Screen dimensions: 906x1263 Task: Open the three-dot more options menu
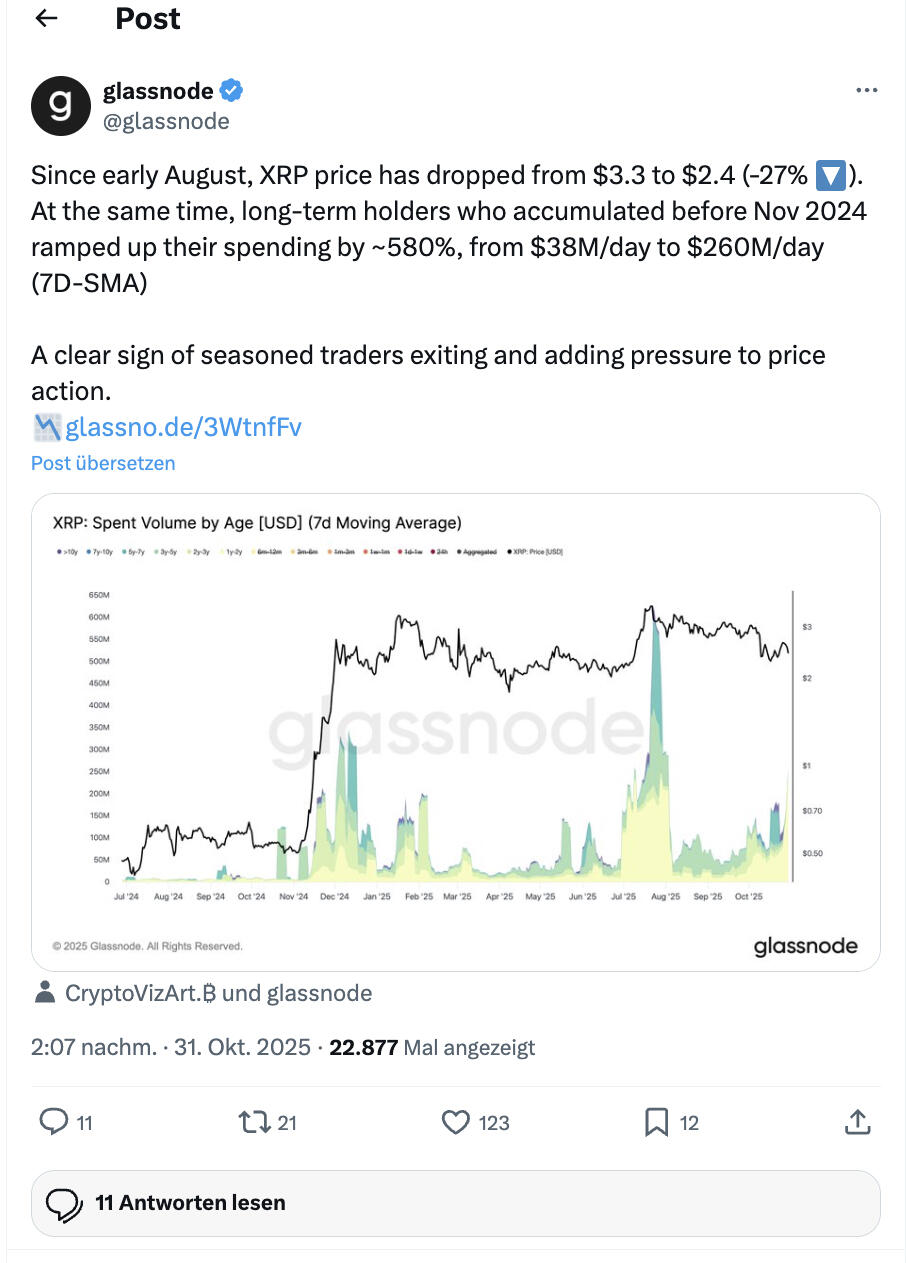coord(866,91)
